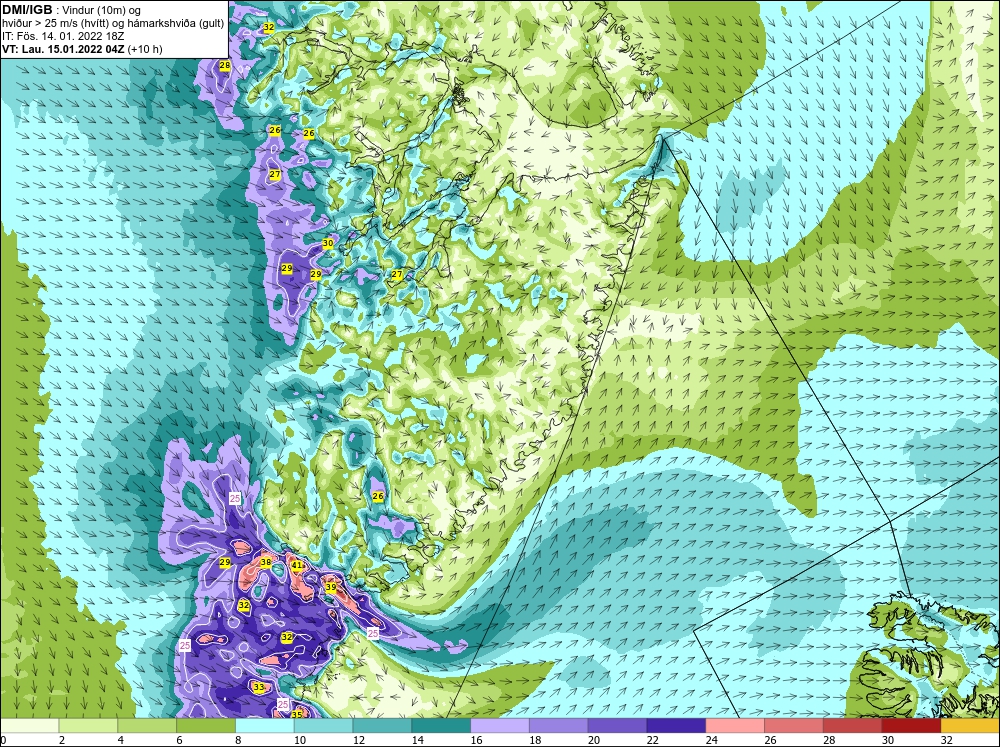1000x747 pixels.
Task: Click the dark red 30–32 m/s legend swatch
Action: click(911, 725)
